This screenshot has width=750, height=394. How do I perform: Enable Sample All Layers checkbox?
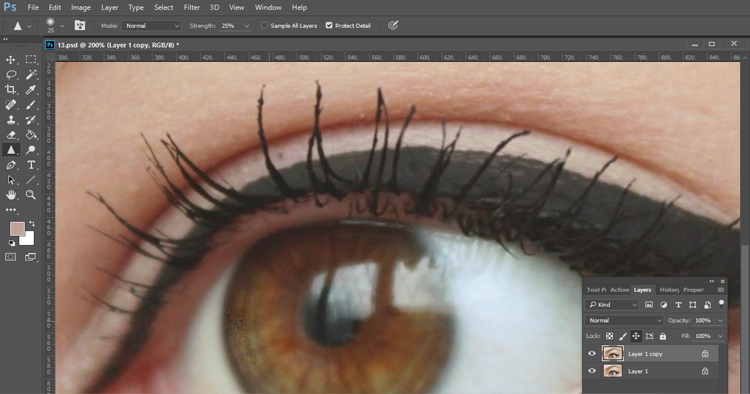264,25
